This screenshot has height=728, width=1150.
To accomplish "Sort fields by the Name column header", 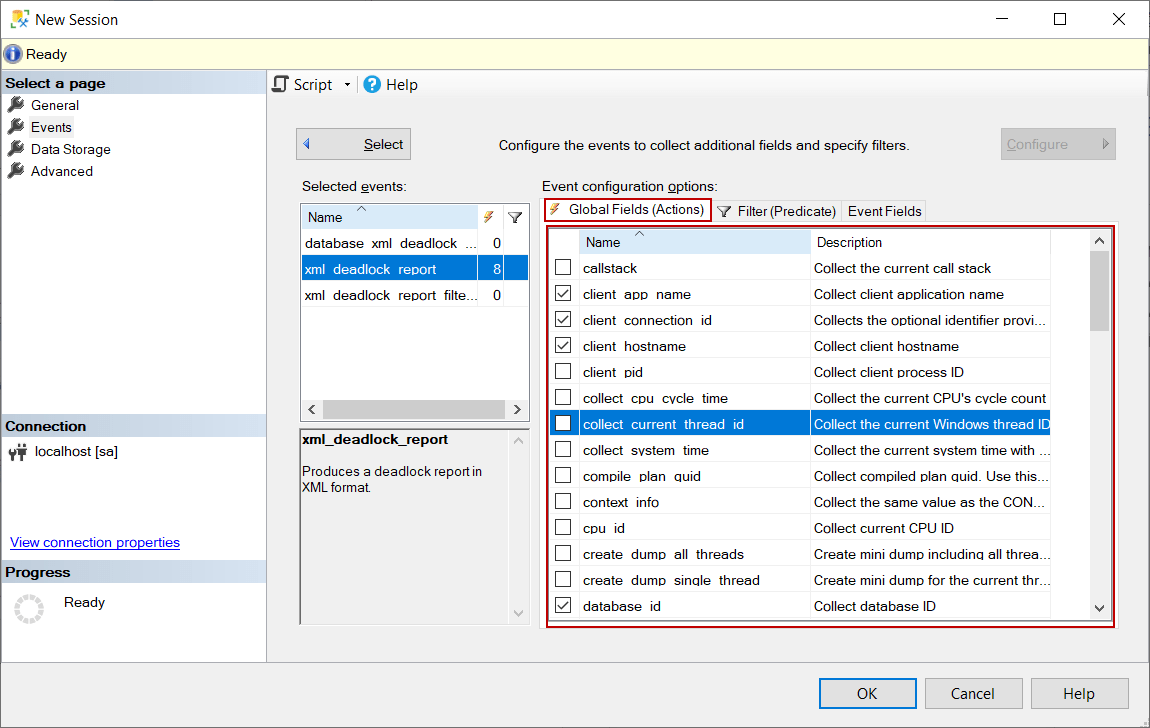I will (605, 242).
